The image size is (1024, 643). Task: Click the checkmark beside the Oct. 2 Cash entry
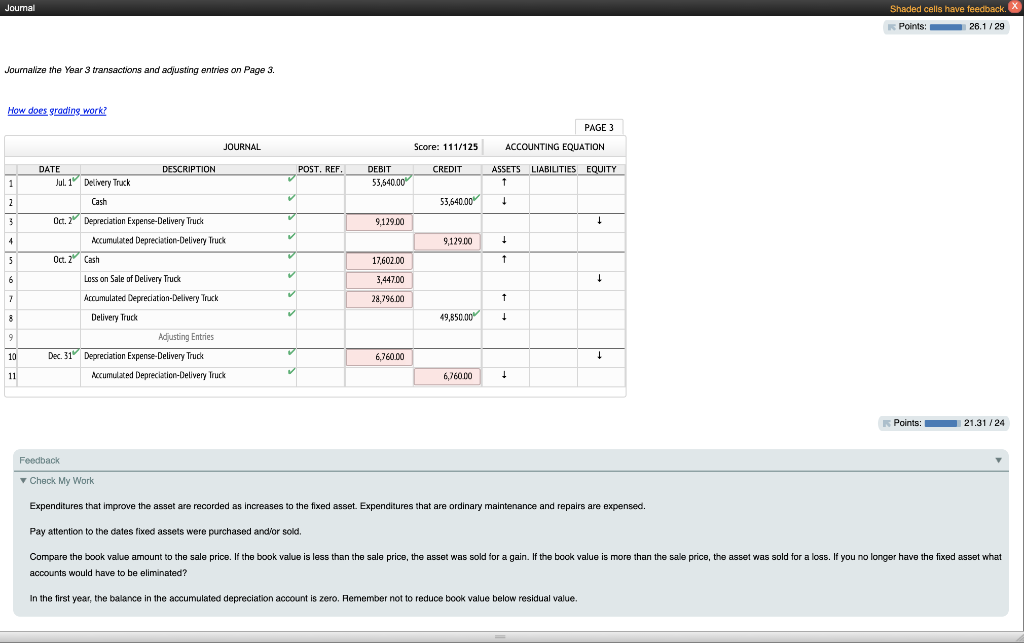point(289,257)
